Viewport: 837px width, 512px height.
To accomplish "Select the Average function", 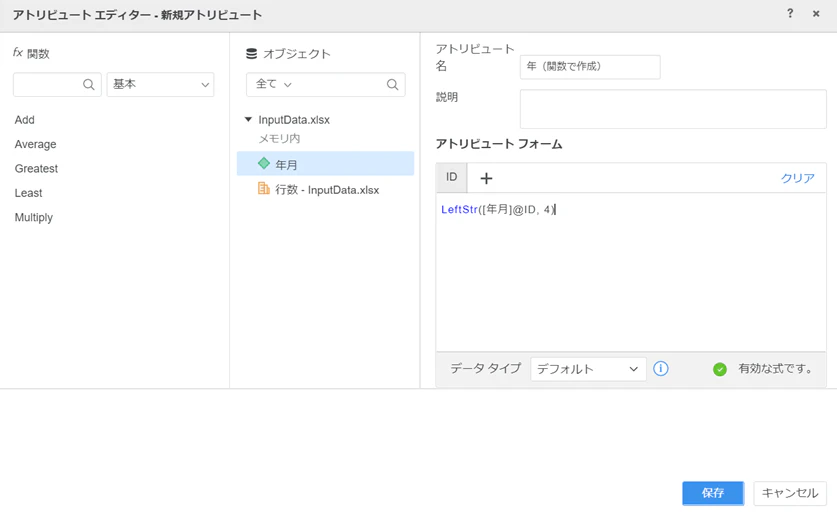I will tap(35, 144).
